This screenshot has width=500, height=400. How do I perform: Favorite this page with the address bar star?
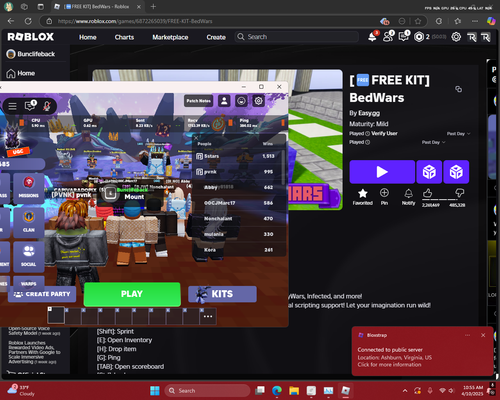(x=418, y=21)
